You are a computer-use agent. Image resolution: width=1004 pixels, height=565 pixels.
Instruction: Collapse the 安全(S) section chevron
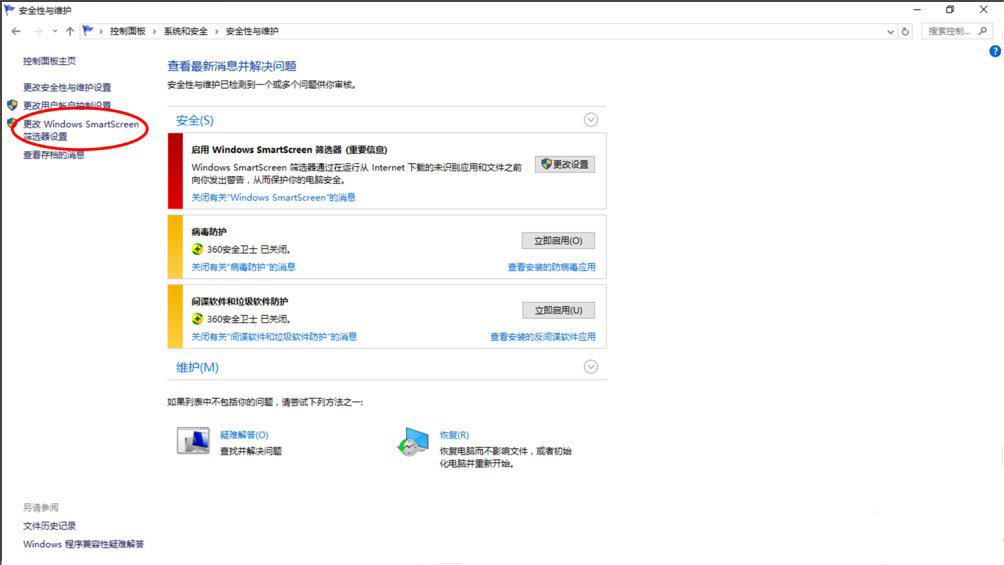[x=590, y=120]
